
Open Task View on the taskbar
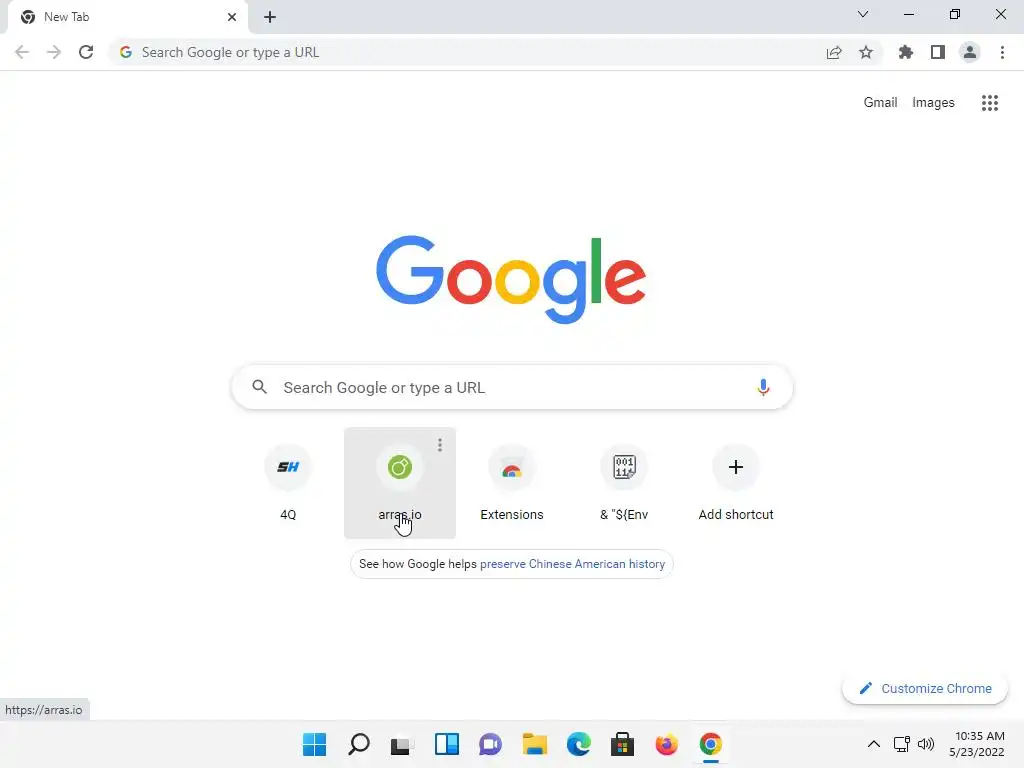click(x=402, y=744)
